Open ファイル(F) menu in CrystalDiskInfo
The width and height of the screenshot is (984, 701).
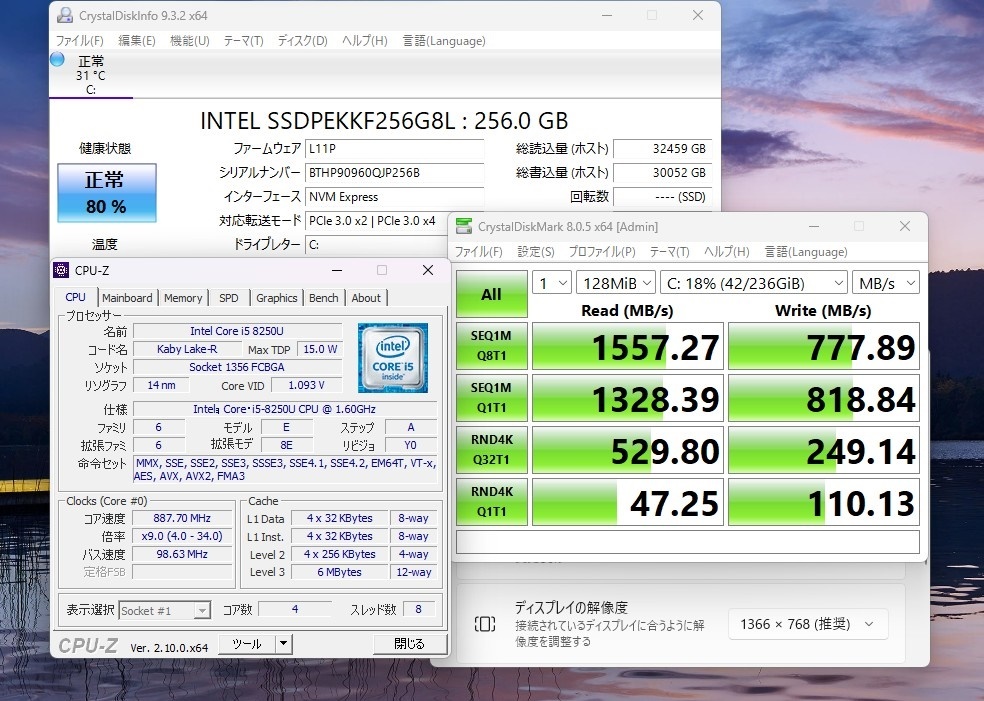click(x=80, y=41)
